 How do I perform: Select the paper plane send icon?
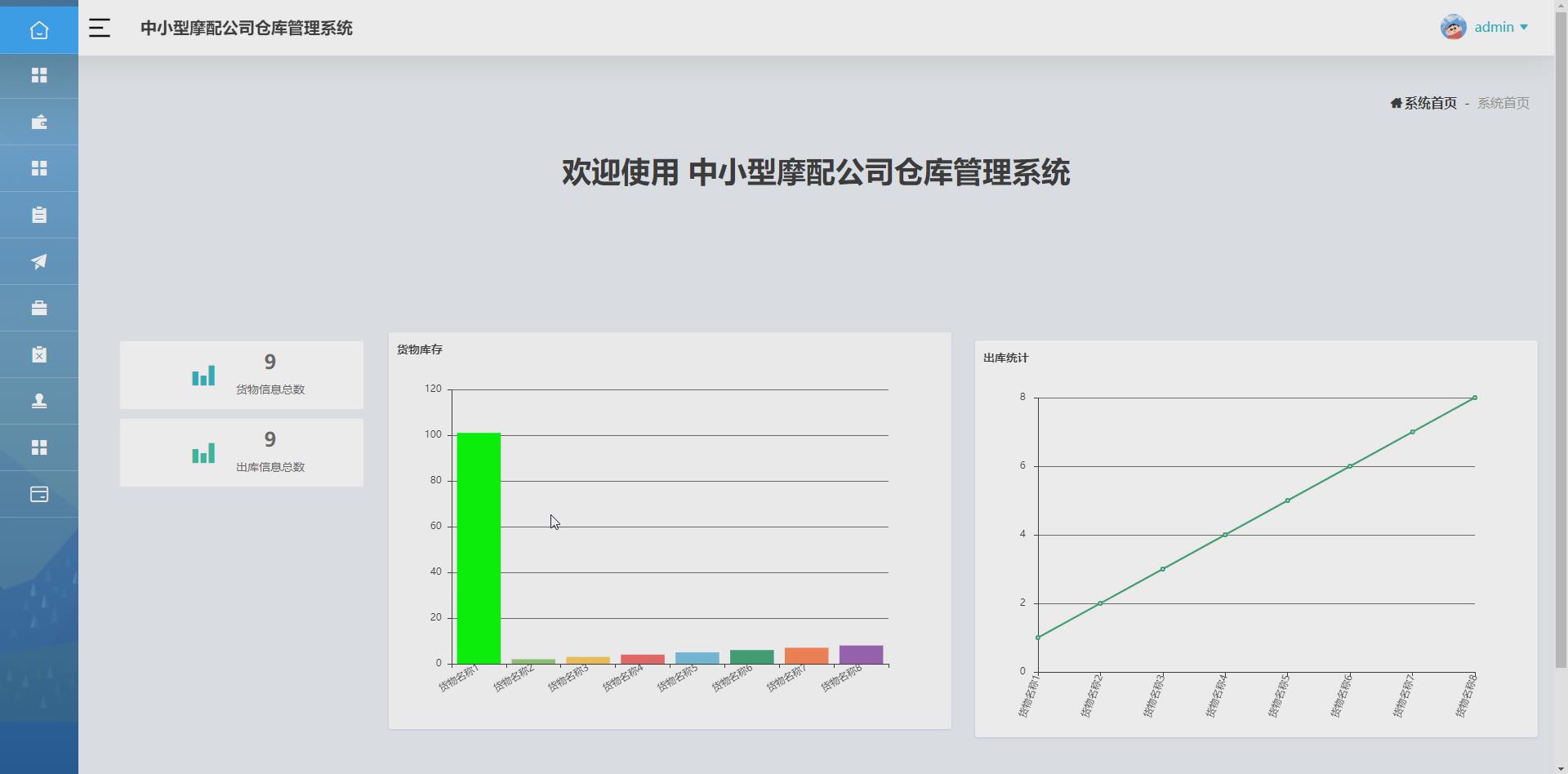tap(38, 261)
